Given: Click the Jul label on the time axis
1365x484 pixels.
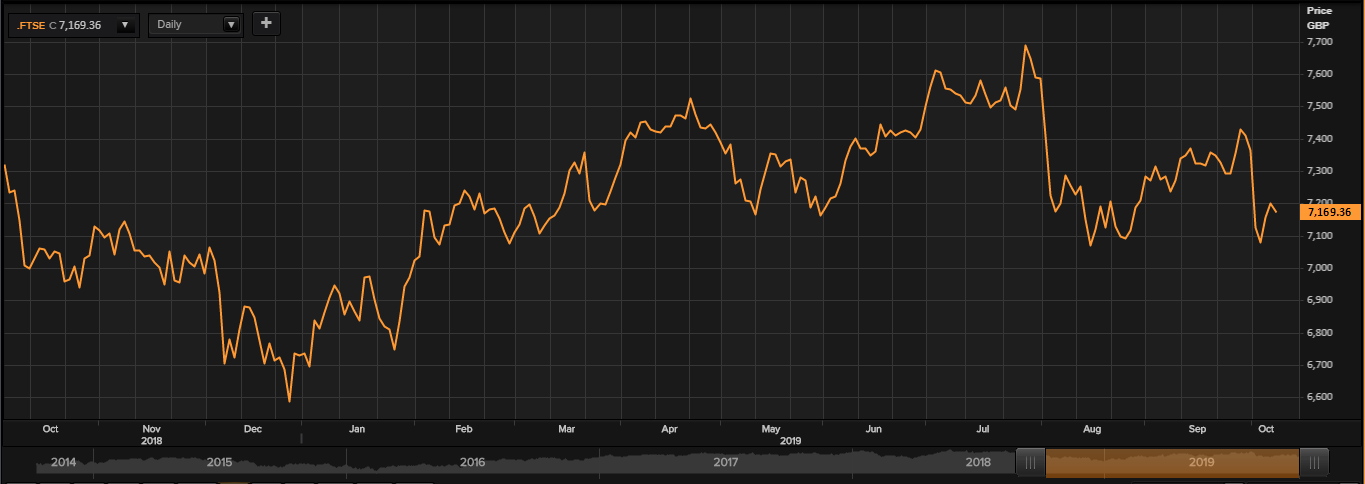Looking at the screenshot, I should (982, 429).
